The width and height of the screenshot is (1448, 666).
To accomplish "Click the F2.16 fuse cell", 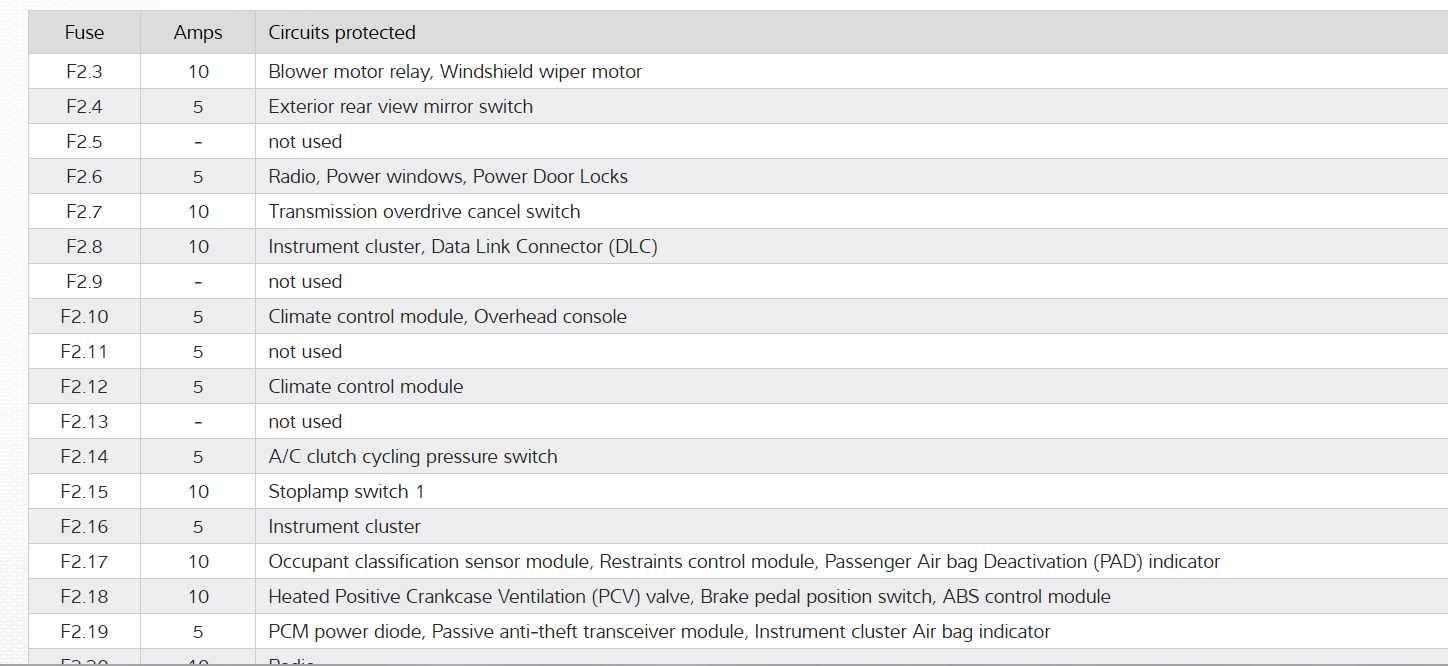I will (x=84, y=527).
